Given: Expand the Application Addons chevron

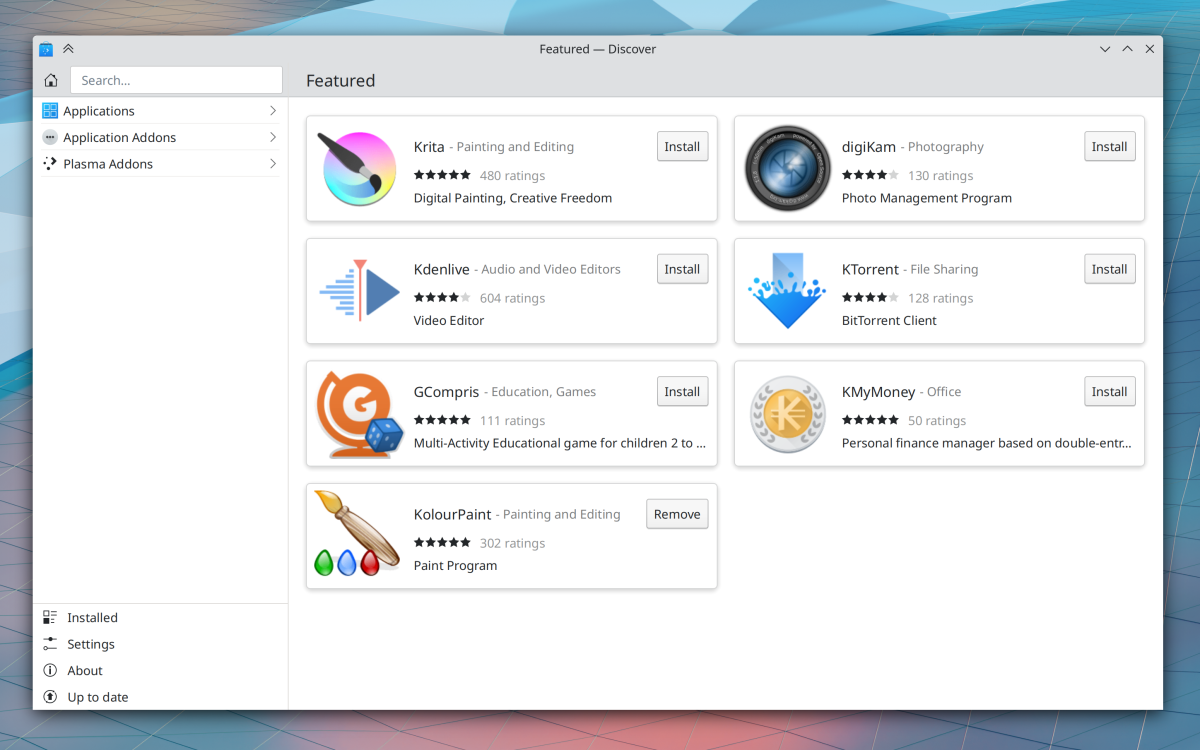Looking at the screenshot, I should 273,137.
